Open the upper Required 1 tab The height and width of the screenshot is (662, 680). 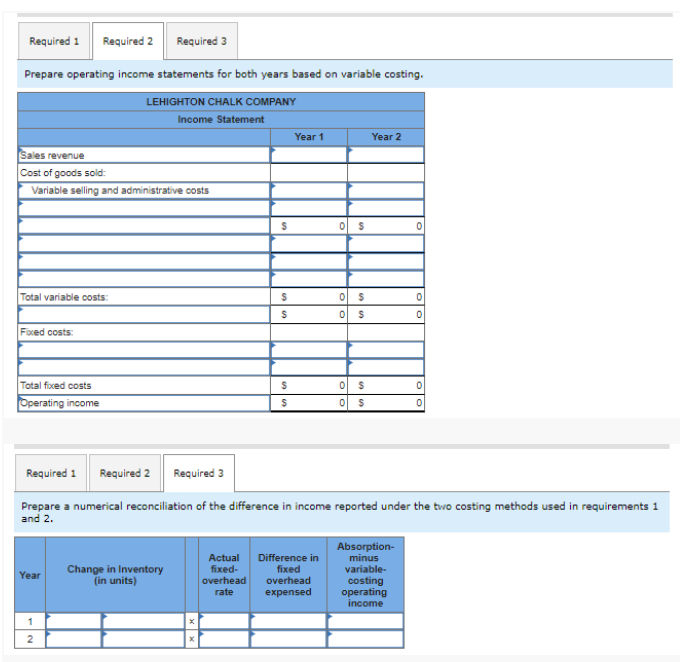tap(54, 41)
